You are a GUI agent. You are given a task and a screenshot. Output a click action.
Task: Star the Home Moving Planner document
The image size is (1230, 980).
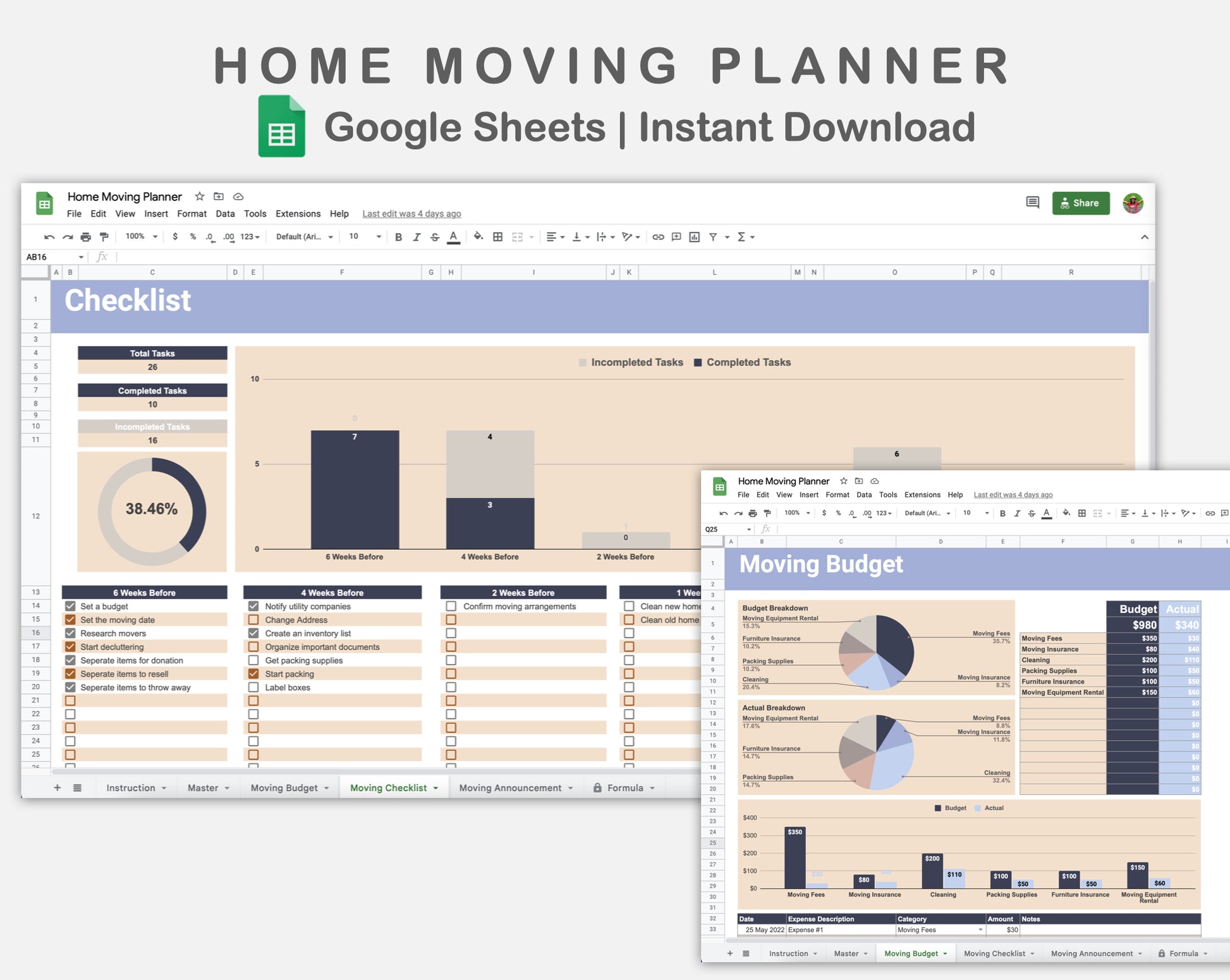[200, 197]
